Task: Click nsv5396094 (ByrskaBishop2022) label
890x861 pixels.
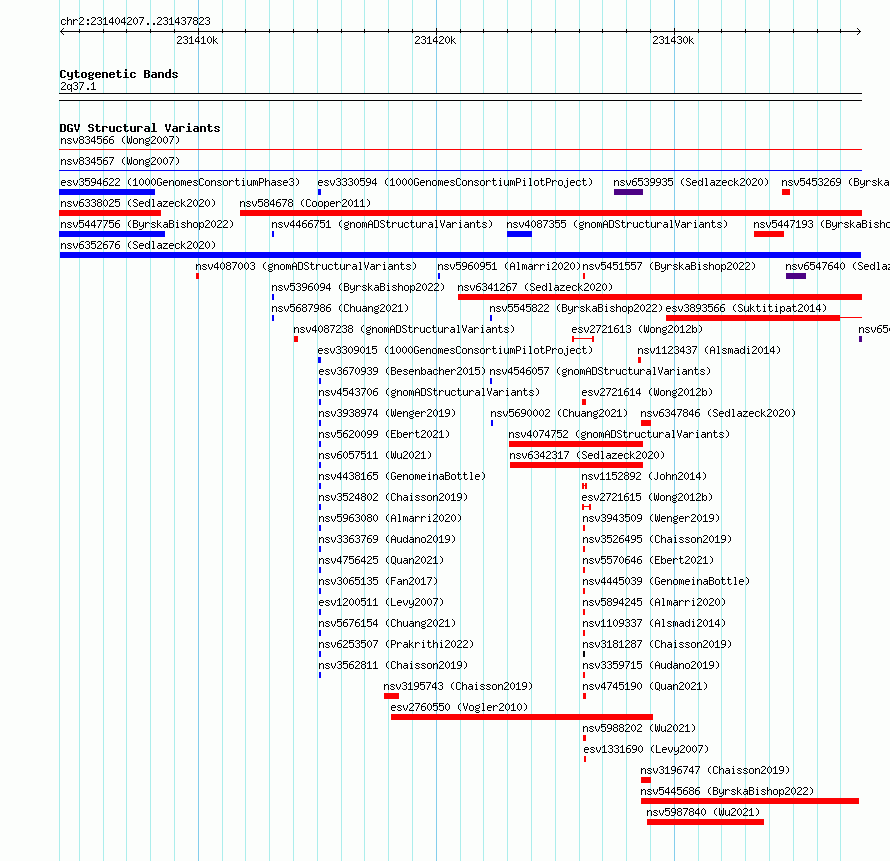Action: (358, 287)
